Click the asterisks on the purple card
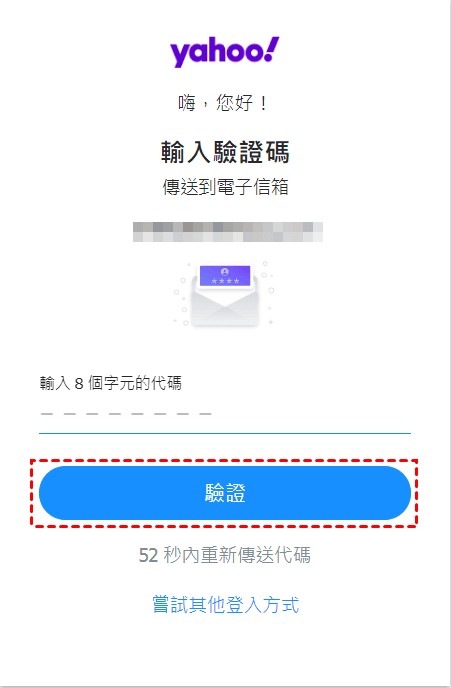This screenshot has width=451, height=688. pyautogui.click(x=225, y=281)
